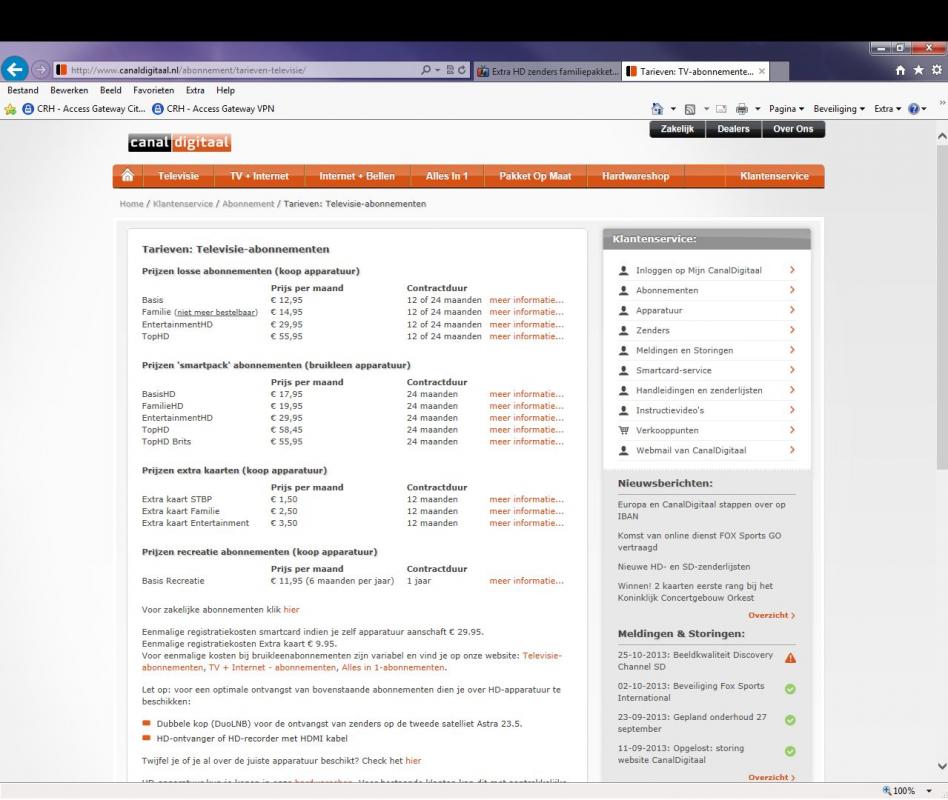Open the Televisie navigation tab
The height and width of the screenshot is (800, 948).
[178, 176]
